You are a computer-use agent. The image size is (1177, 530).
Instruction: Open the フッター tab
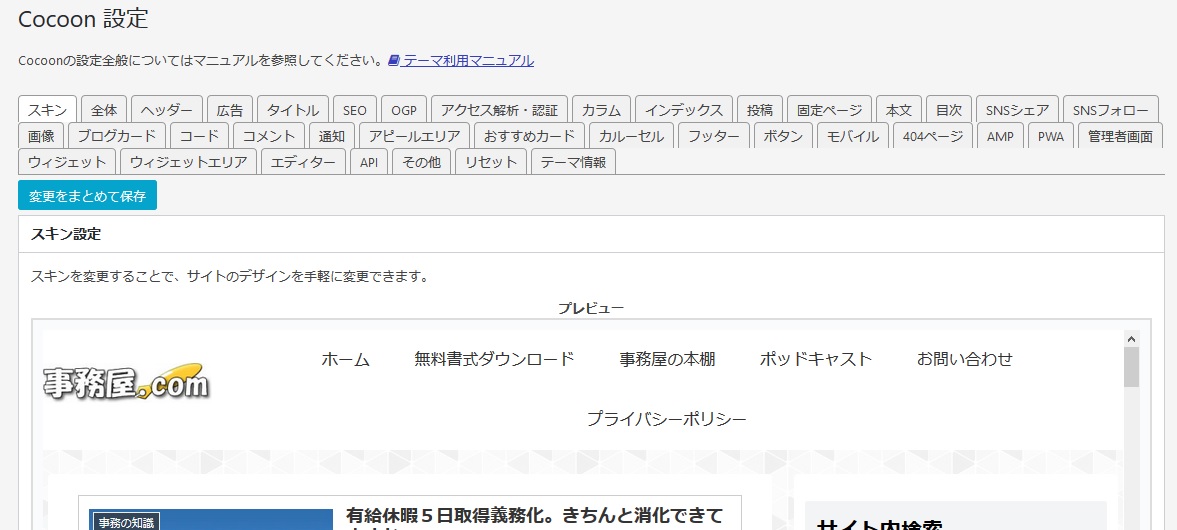[x=714, y=136]
